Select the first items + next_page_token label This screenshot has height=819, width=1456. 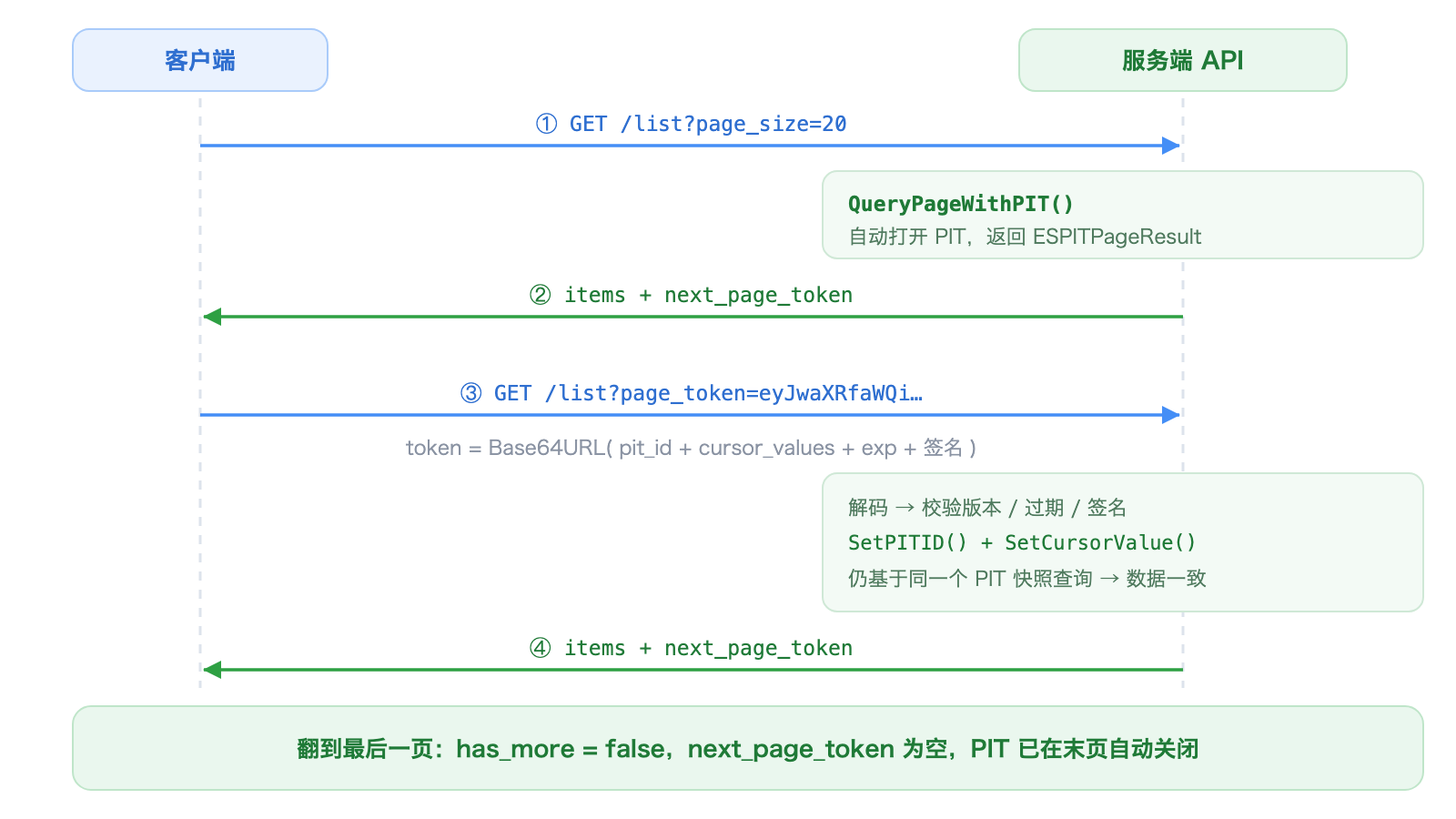tap(708, 295)
